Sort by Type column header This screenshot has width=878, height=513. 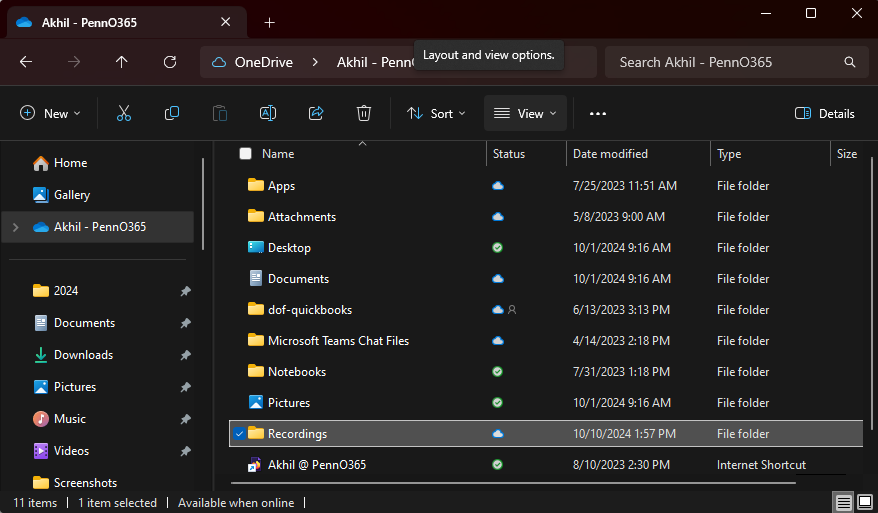click(728, 153)
